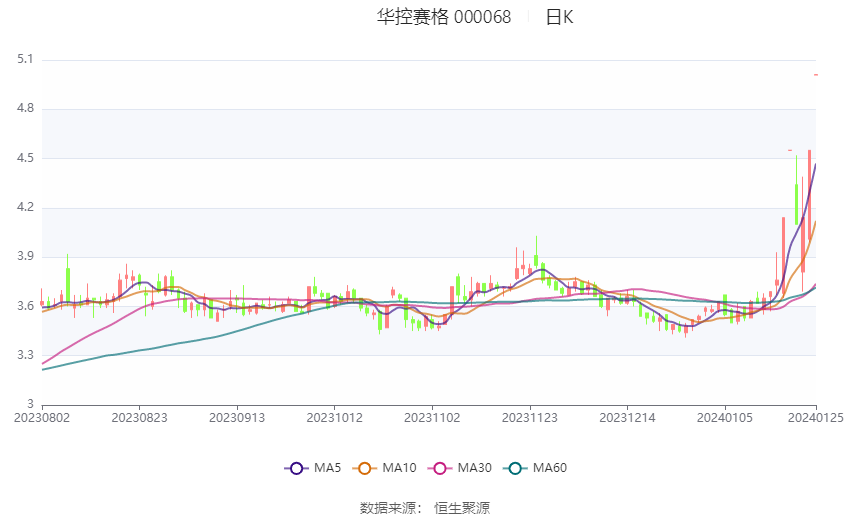The image size is (850, 516).
Task: Click the latest candlestick mark above 5.0
Action: (x=816, y=75)
